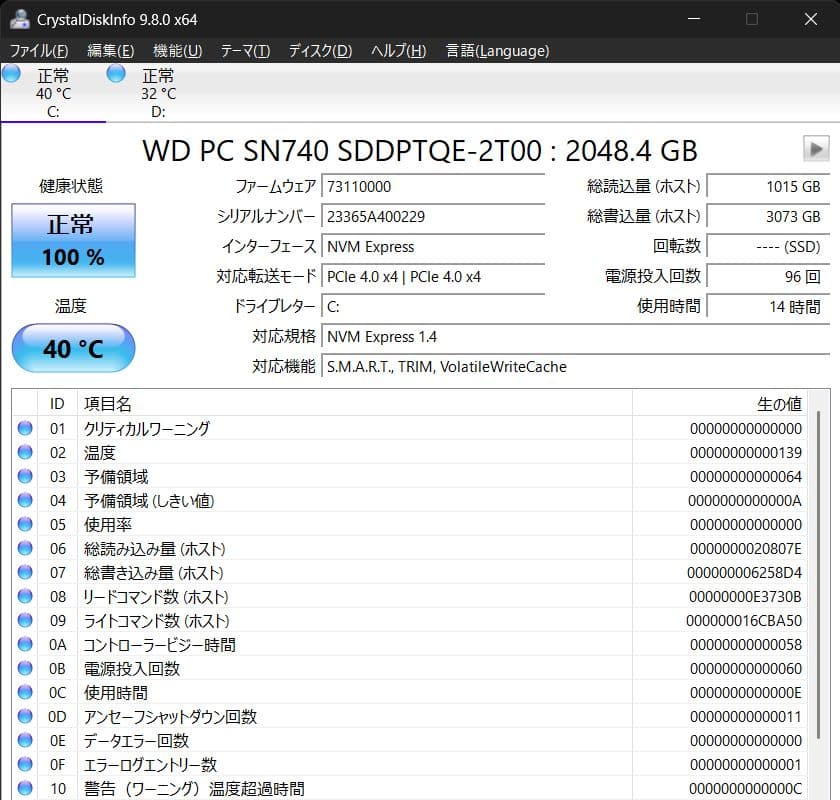Screen dimensions: 840x800
Task: Click status orb for リードコマンド数 row
Action: 25,596
